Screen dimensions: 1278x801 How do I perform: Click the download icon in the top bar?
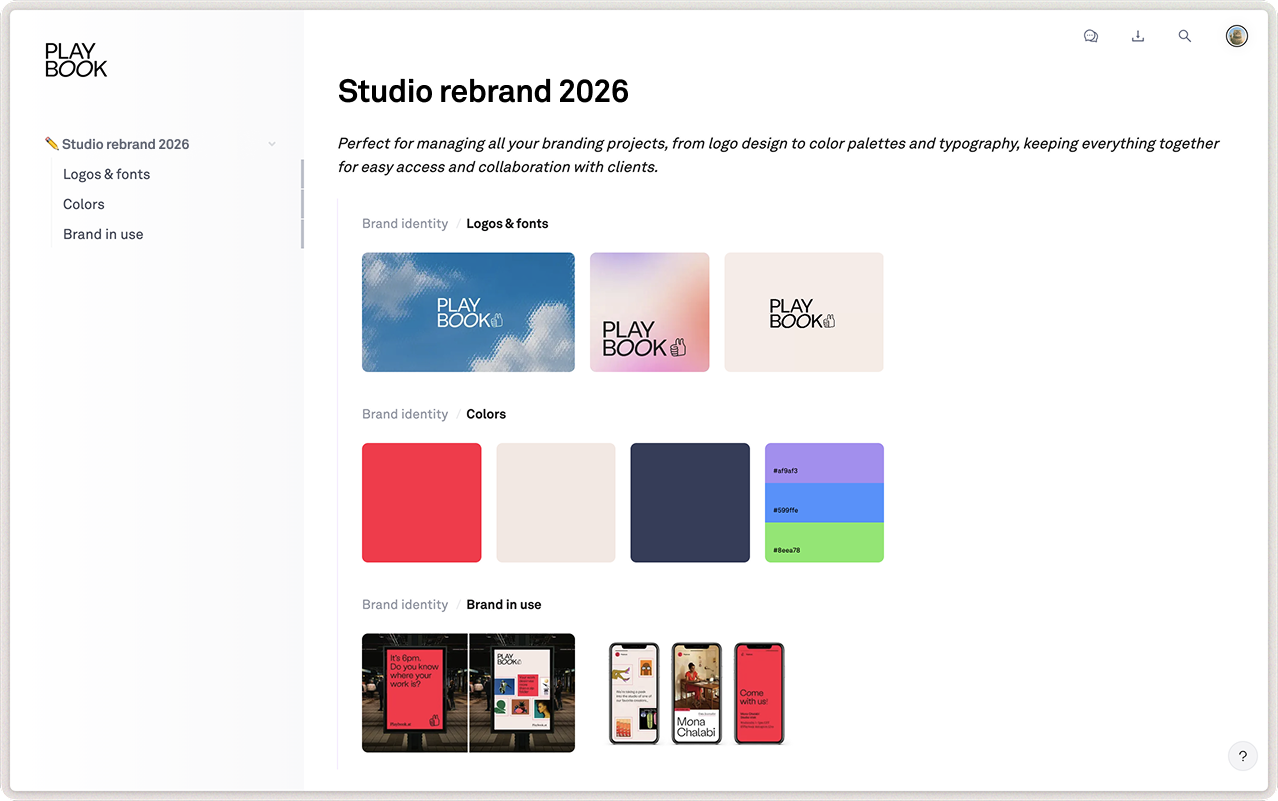(x=1137, y=35)
